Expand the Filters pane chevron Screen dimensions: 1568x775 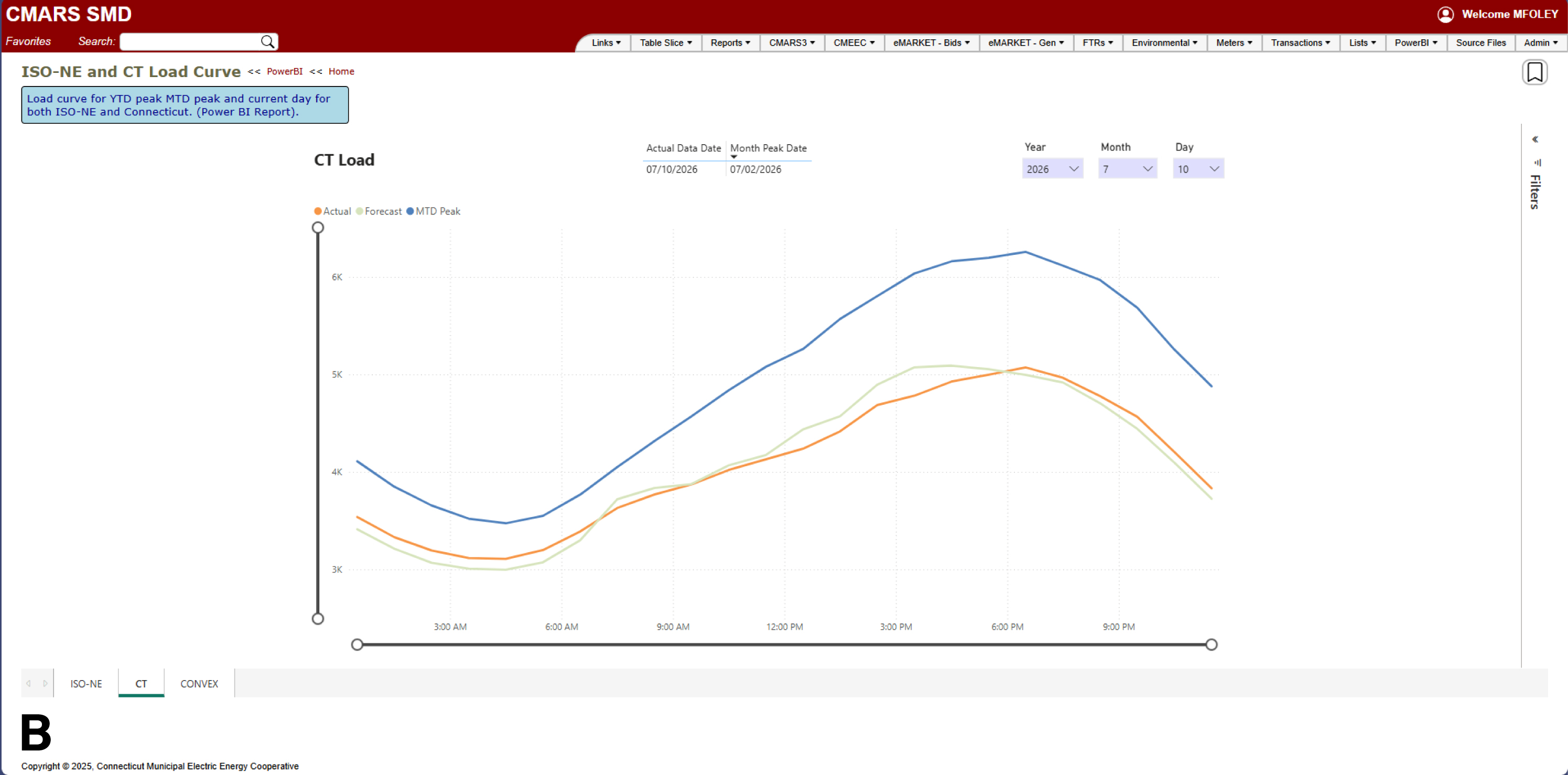[x=1535, y=139]
